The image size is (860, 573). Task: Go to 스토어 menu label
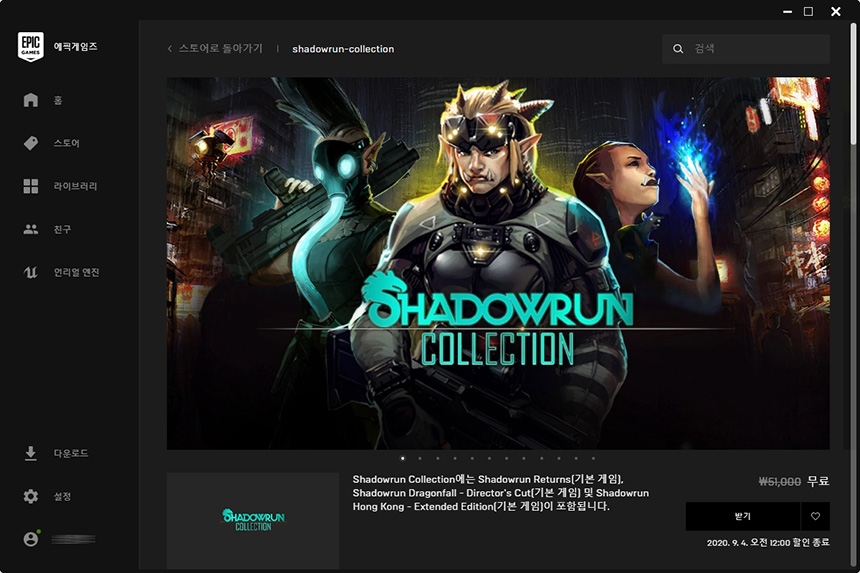66,143
